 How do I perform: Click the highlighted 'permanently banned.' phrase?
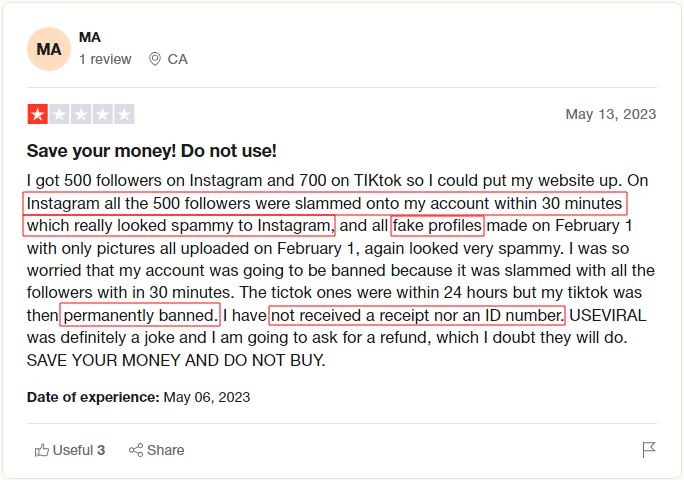click(140, 316)
